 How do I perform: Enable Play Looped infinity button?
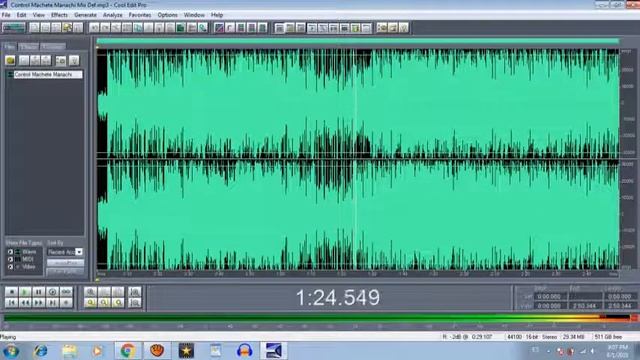(66, 292)
